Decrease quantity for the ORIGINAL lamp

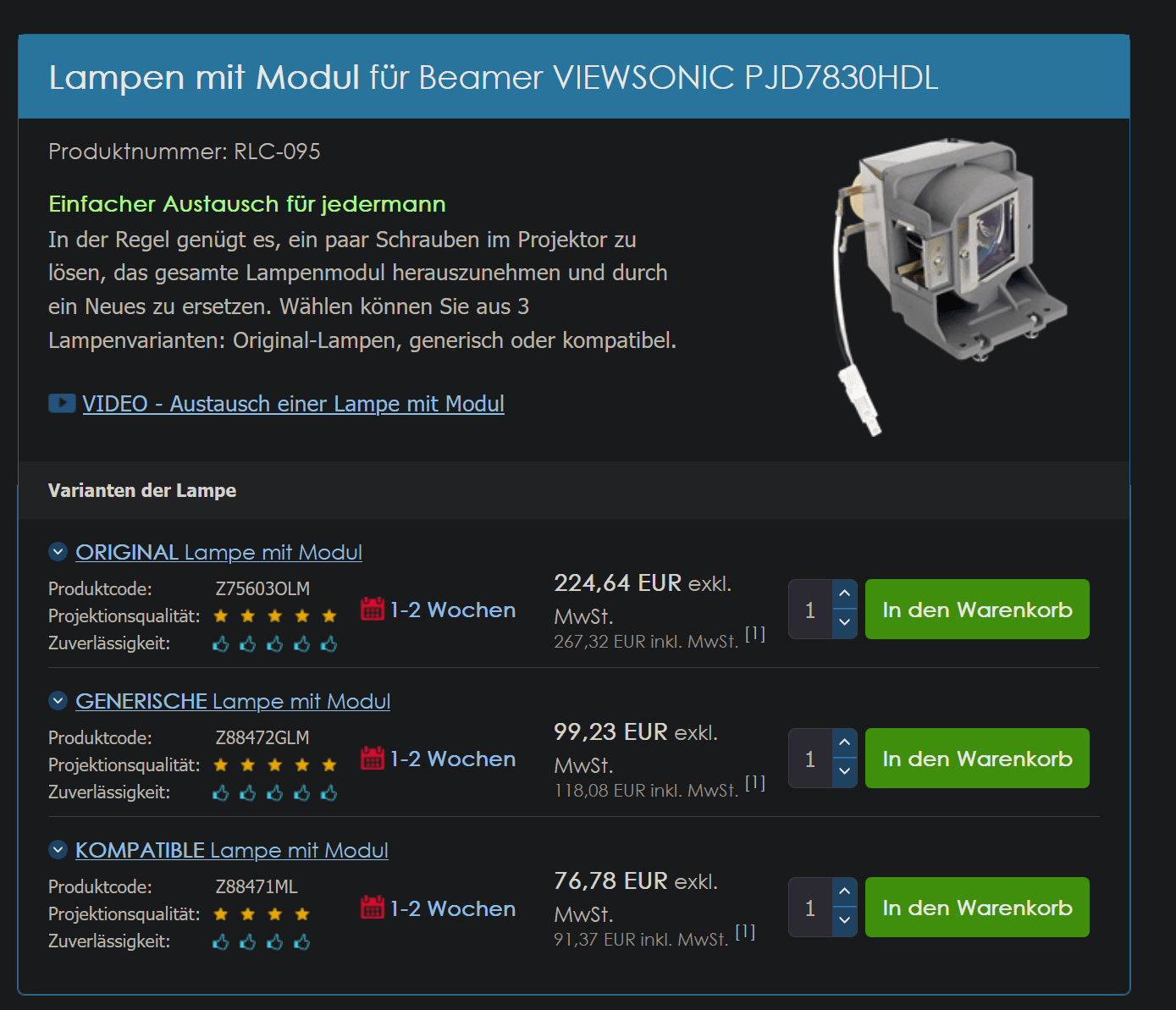(844, 623)
